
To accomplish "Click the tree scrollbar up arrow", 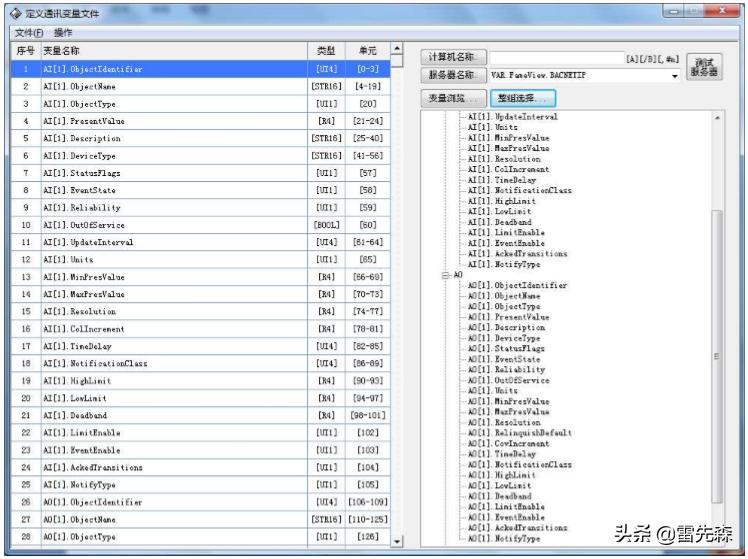I will 717,118.
